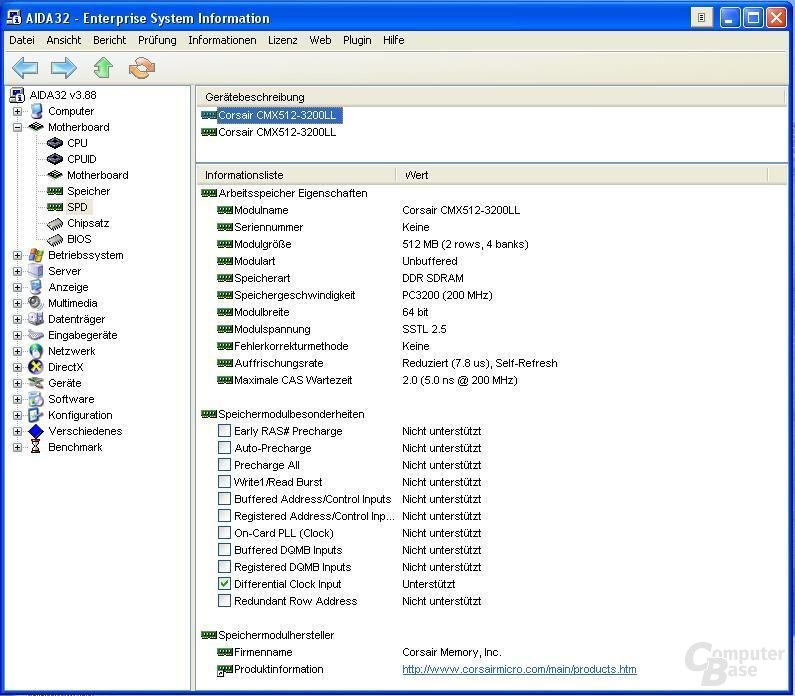Click the Eingabegeräte keyboard icon
795x696 pixels.
click(36, 335)
